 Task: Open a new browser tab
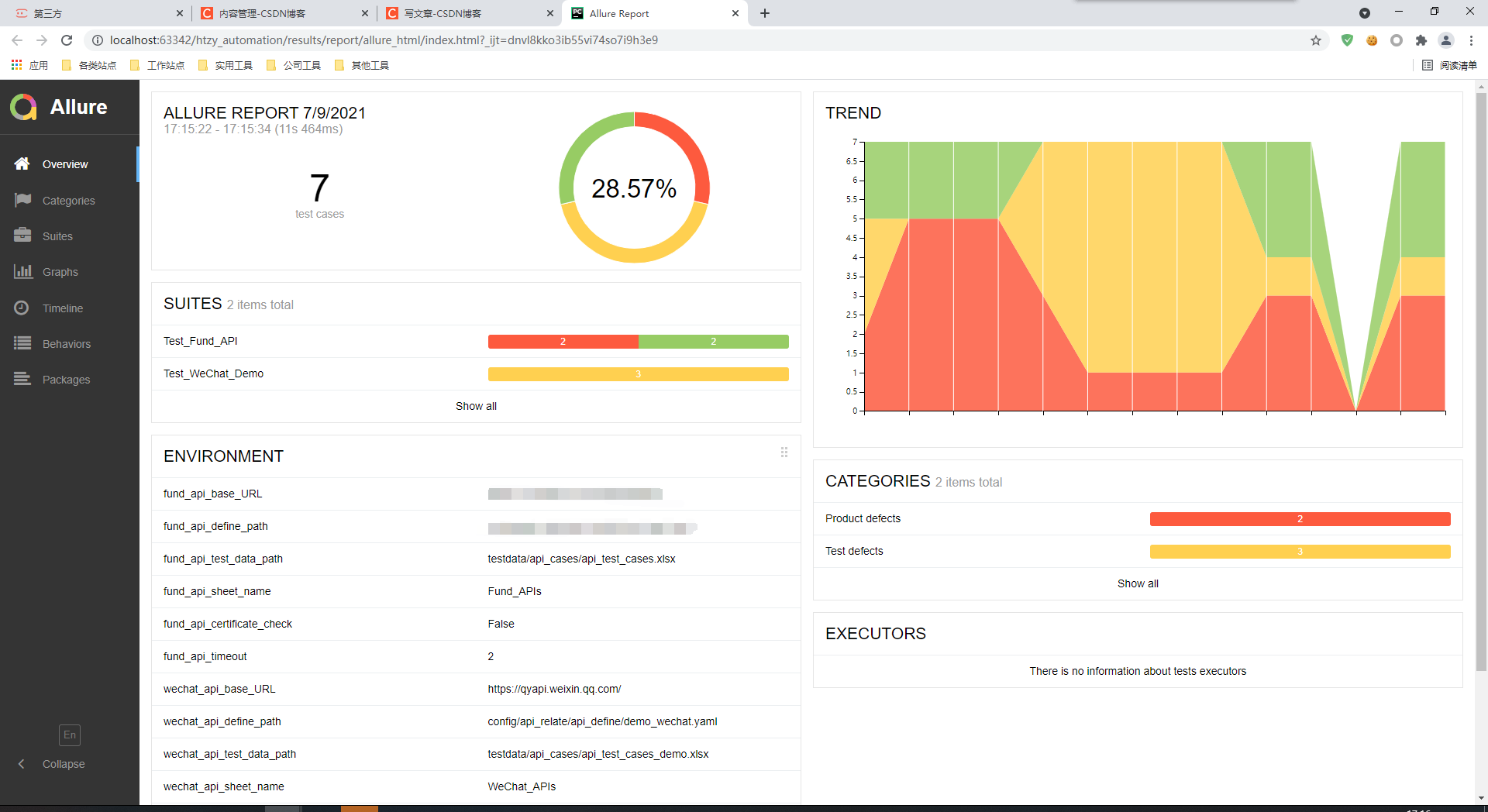click(765, 13)
